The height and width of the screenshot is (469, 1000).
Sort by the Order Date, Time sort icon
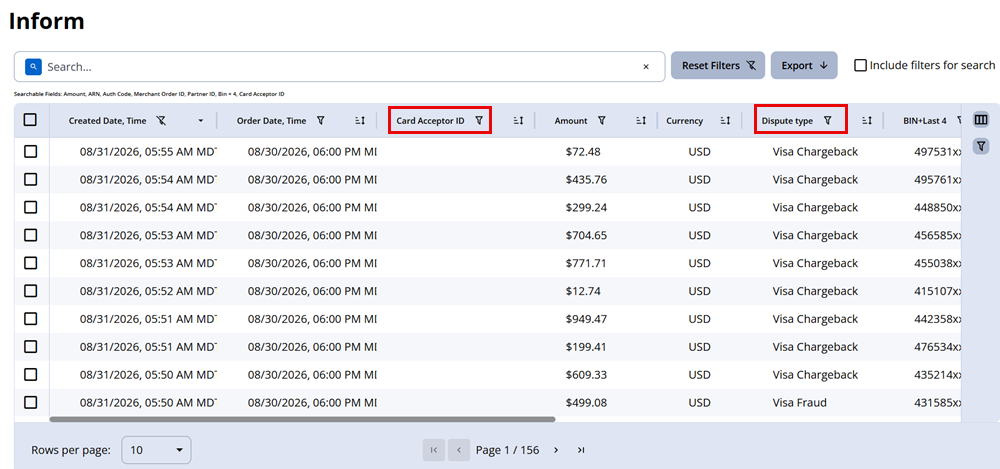360,121
